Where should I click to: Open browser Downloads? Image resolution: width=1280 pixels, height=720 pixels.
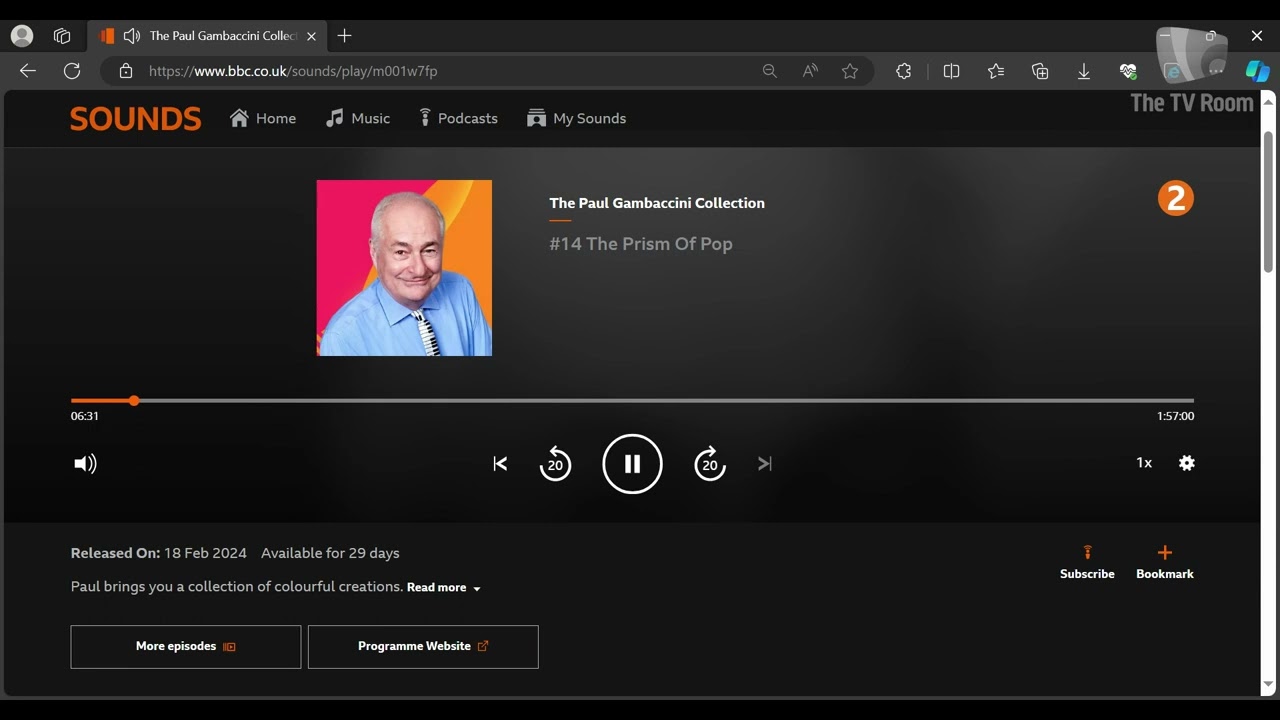pyautogui.click(x=1084, y=71)
